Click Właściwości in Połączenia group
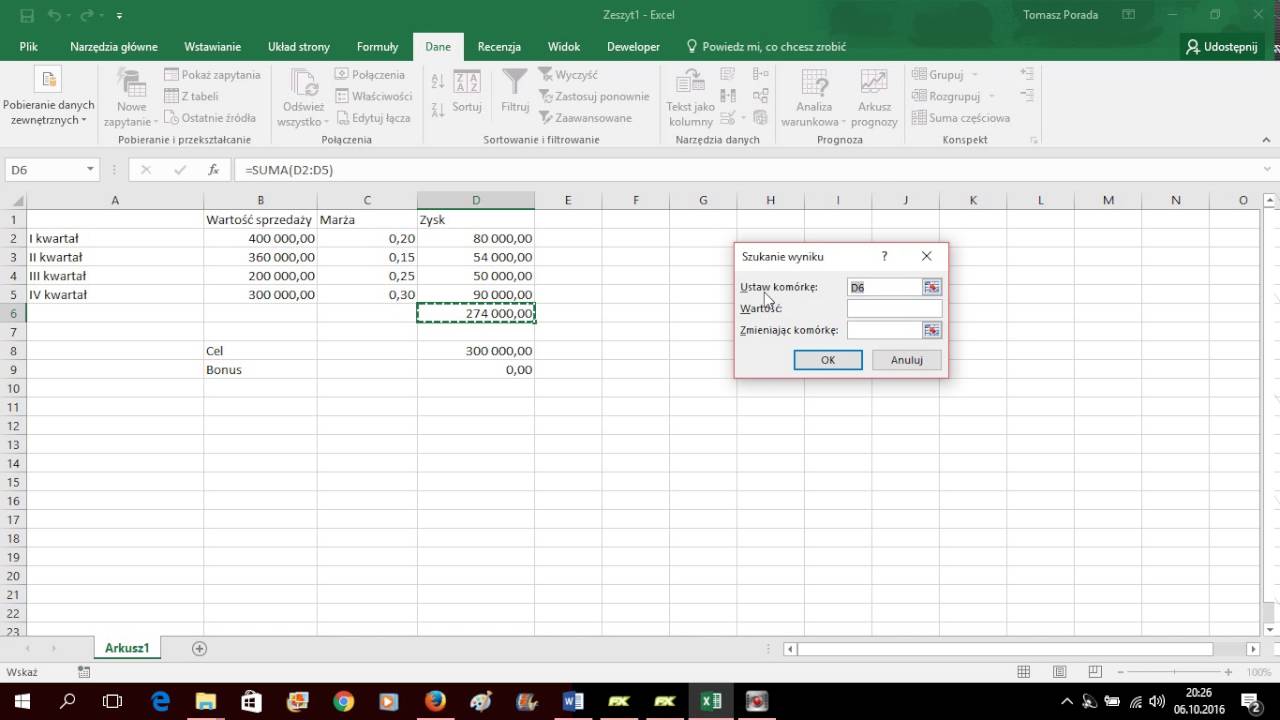This screenshot has height=720, width=1280. (373, 96)
